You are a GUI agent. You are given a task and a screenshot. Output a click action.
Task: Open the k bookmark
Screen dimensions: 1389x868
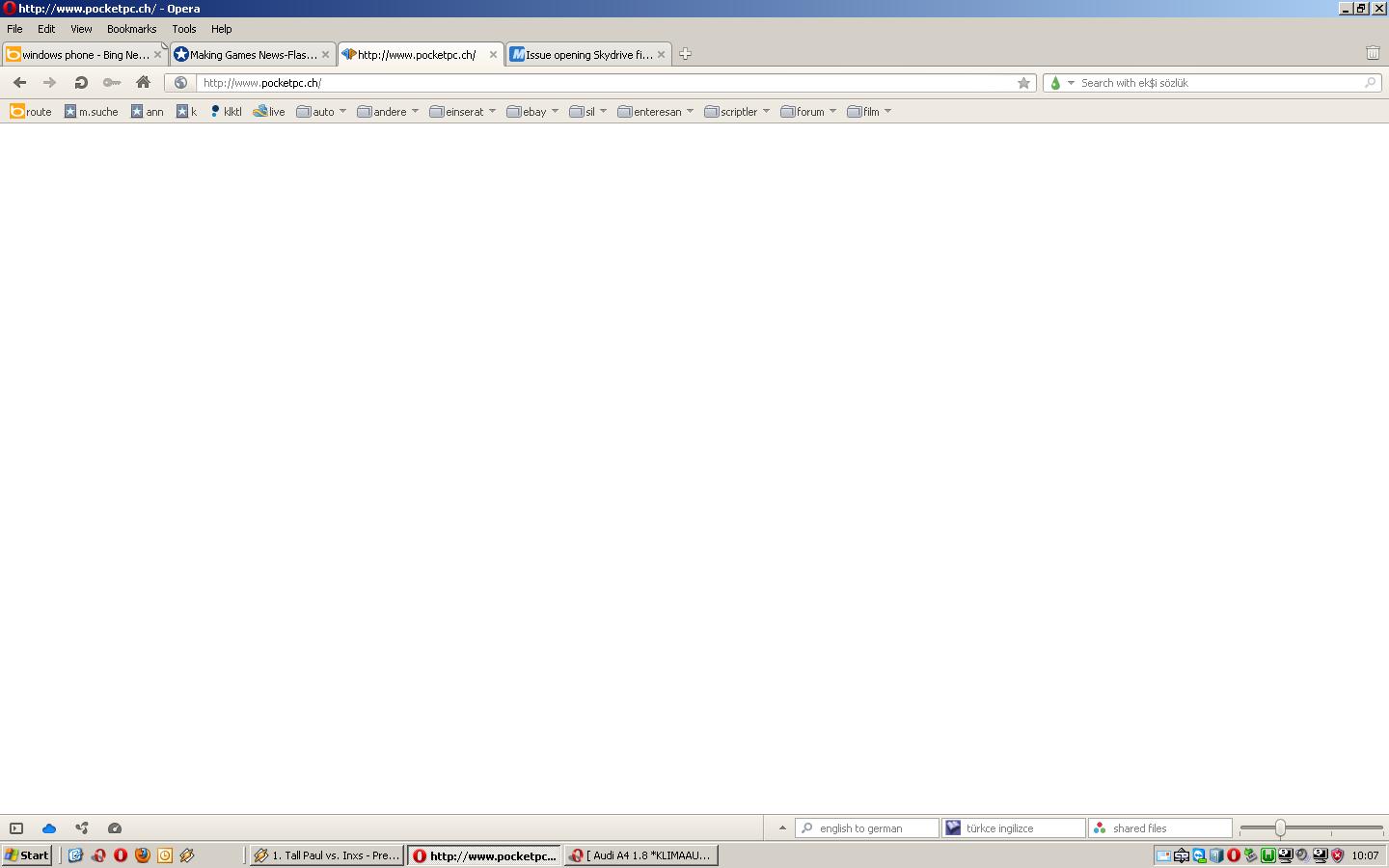(186, 112)
